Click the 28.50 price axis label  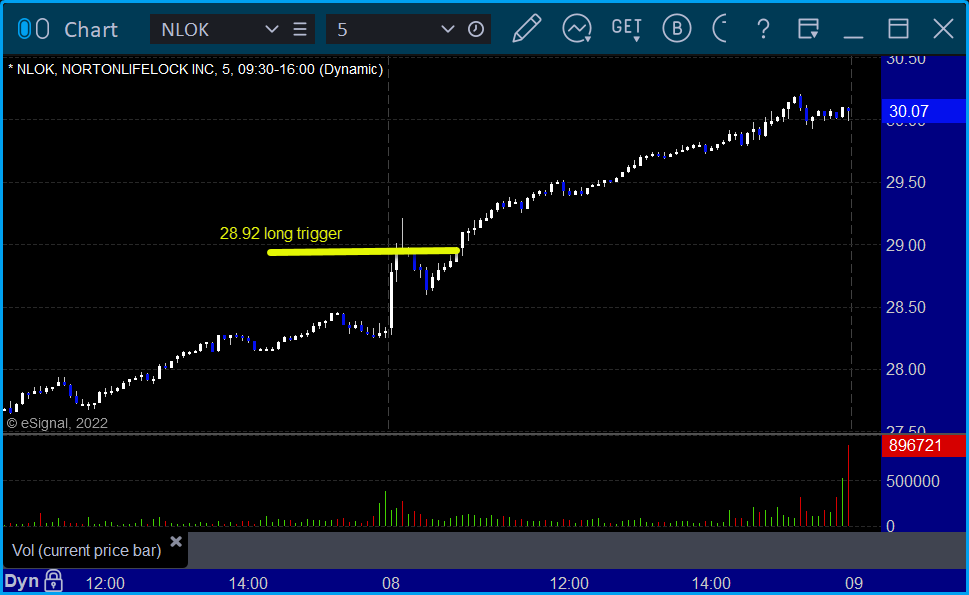pos(907,308)
